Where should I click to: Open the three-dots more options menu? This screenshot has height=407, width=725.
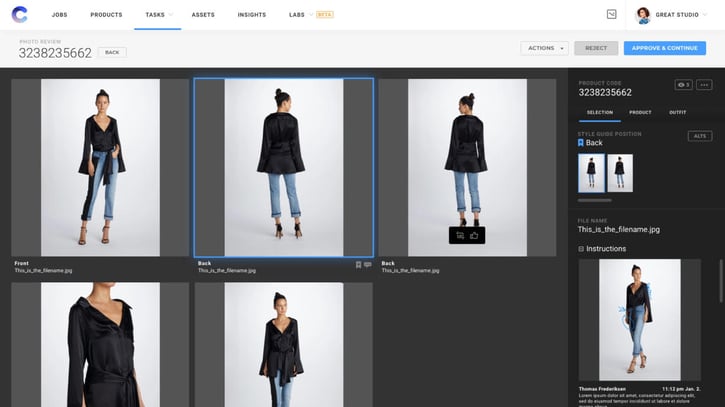click(x=704, y=85)
